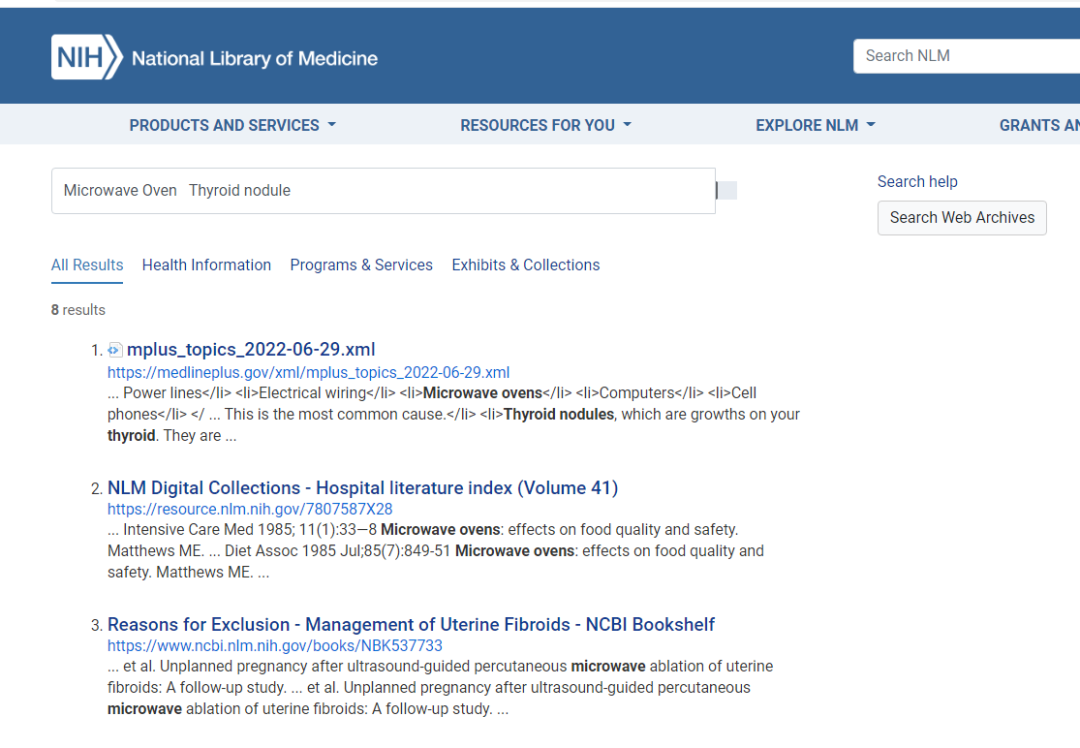Switch to Programs & Services tab

coord(361,265)
